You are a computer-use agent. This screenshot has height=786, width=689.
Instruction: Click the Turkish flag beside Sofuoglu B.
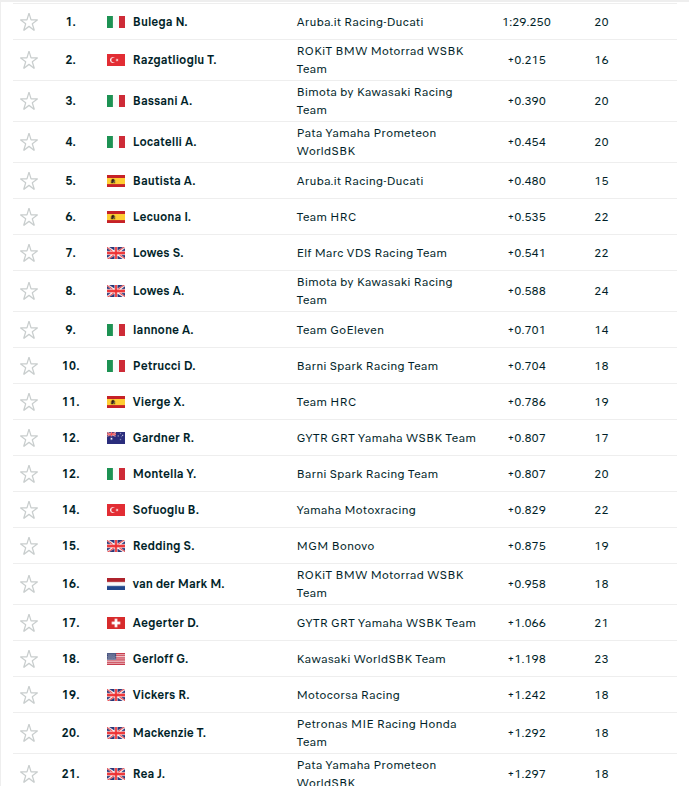click(x=116, y=510)
